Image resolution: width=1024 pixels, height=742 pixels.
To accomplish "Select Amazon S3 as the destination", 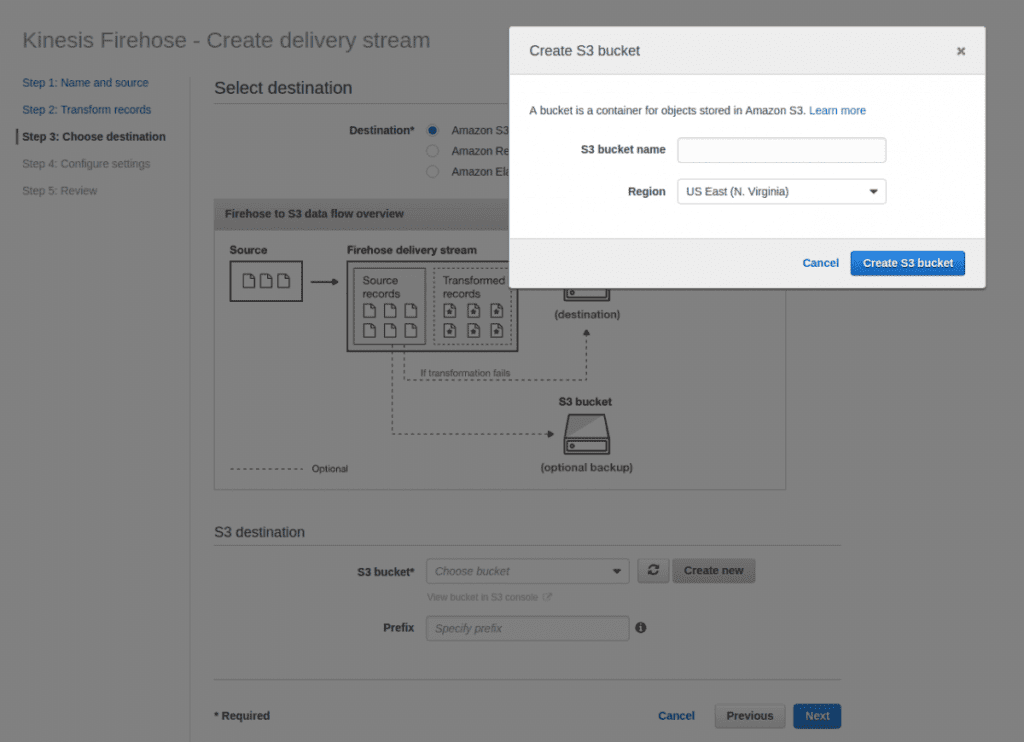I will 431,130.
